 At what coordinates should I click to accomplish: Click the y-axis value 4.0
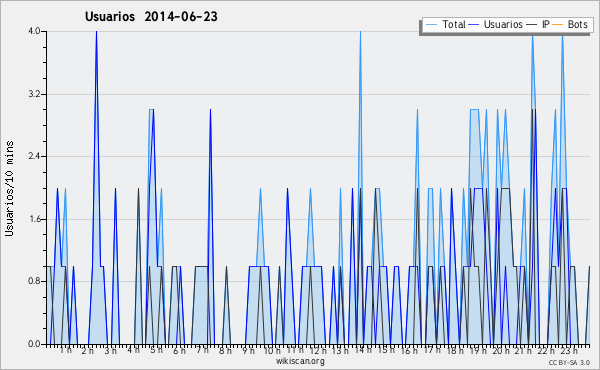[x=34, y=31]
